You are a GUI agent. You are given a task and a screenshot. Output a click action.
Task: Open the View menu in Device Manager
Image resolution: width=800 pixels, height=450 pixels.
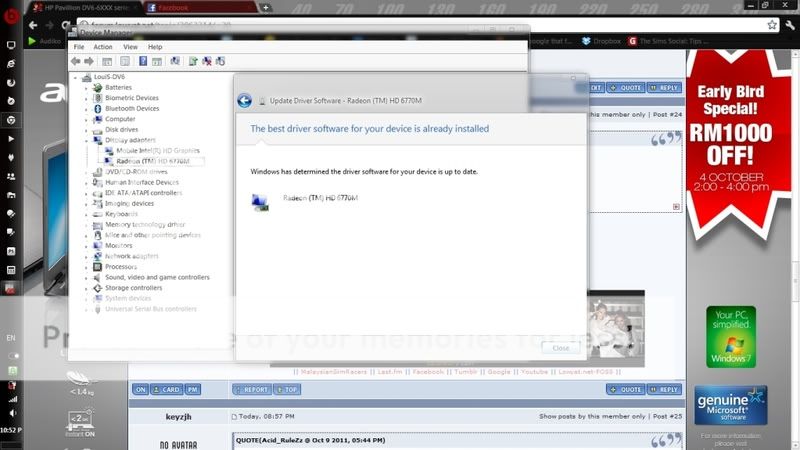tap(130, 47)
